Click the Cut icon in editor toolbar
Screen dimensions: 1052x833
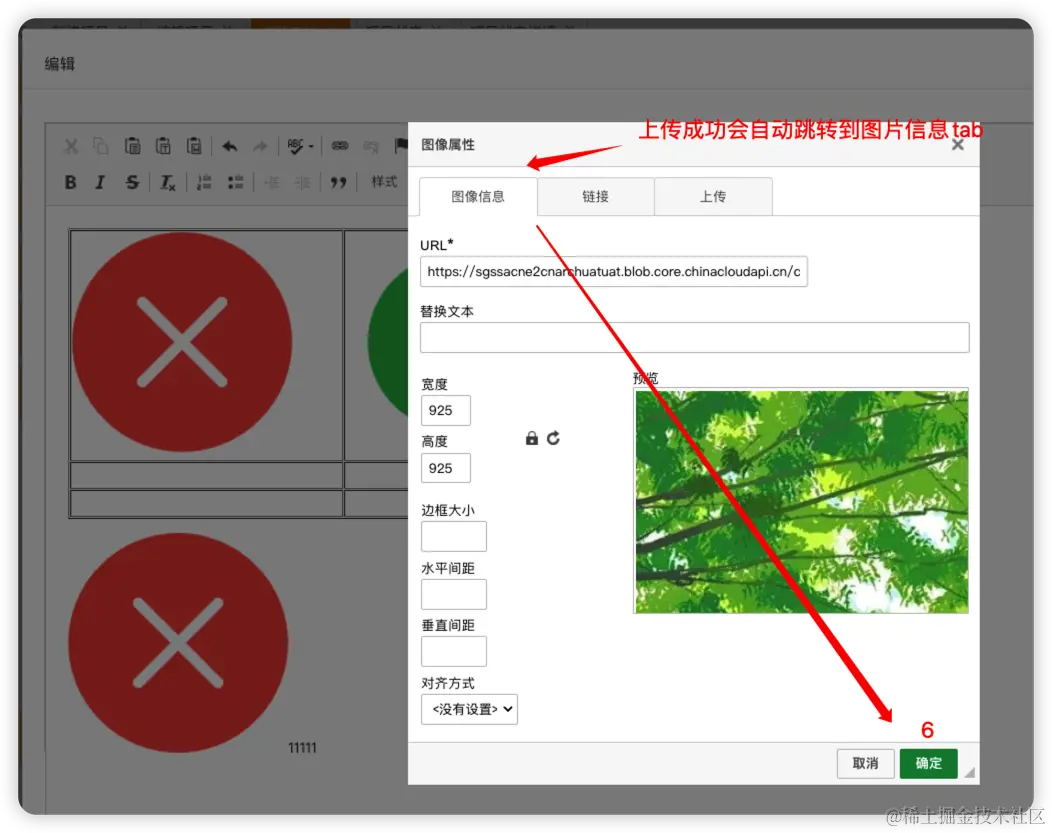pyautogui.click(x=70, y=146)
